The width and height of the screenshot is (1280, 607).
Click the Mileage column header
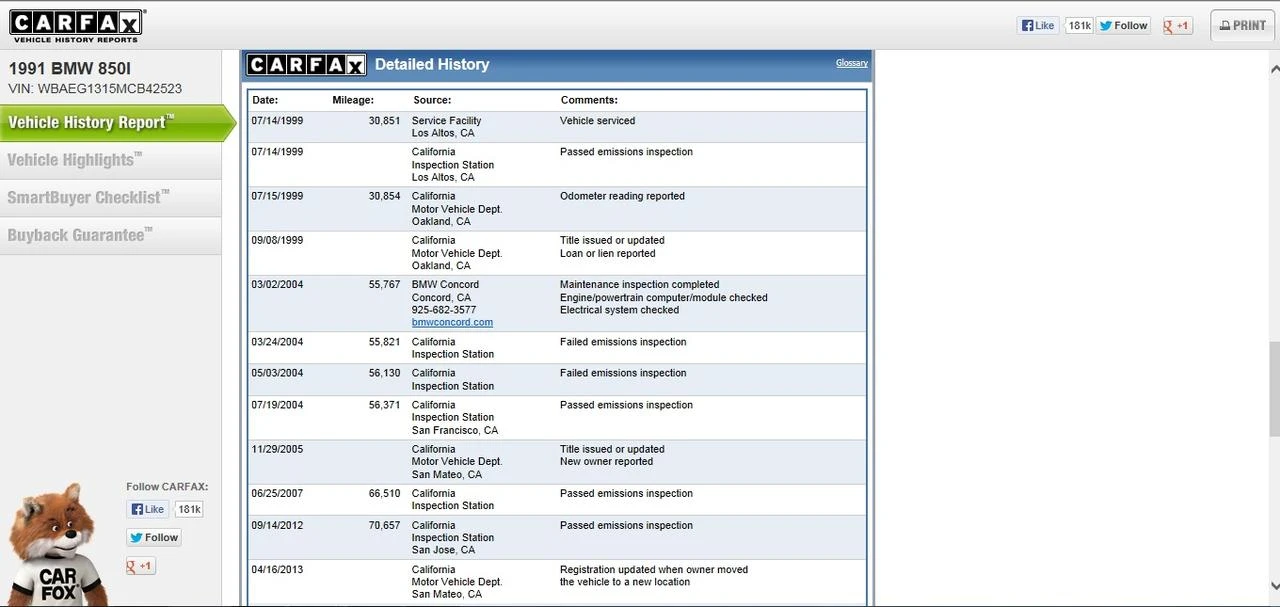click(353, 100)
